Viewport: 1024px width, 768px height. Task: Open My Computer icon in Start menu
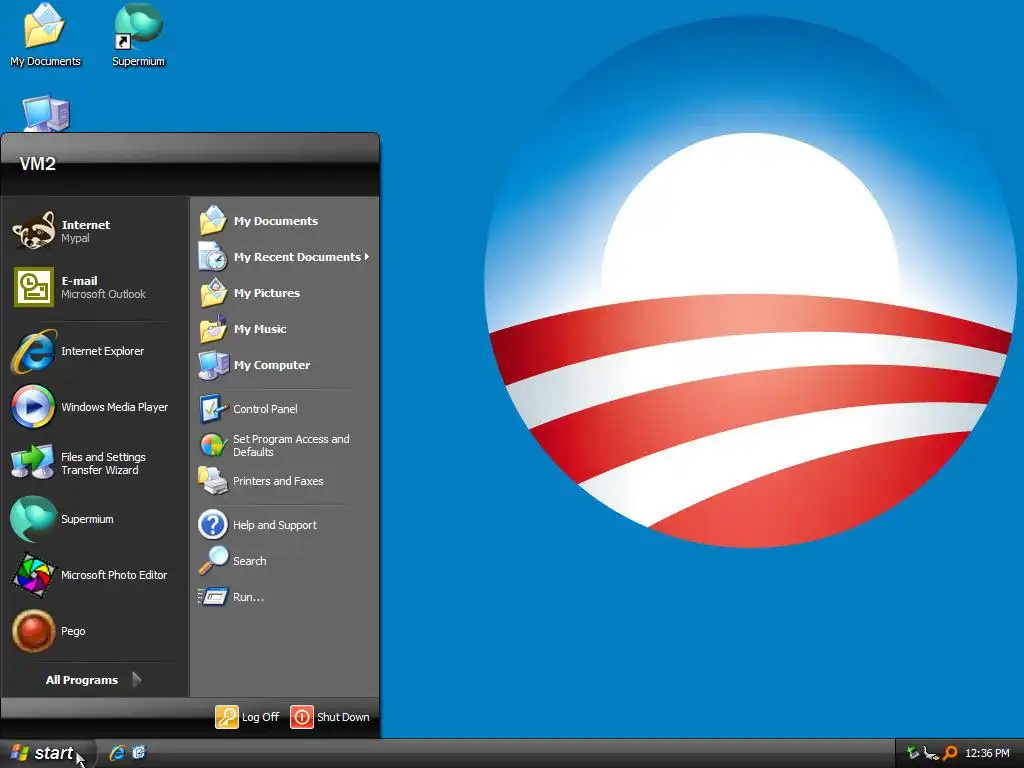click(x=214, y=365)
